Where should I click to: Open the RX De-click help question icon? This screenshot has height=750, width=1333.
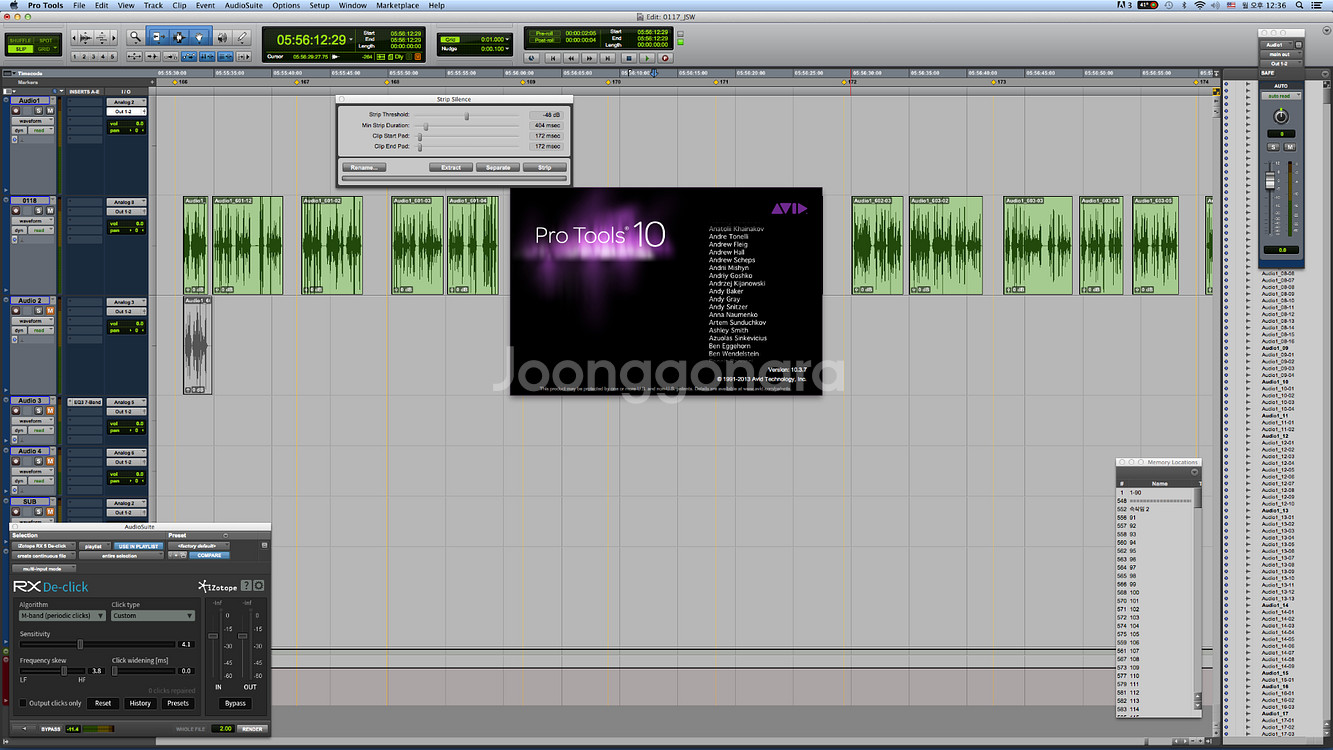246,586
